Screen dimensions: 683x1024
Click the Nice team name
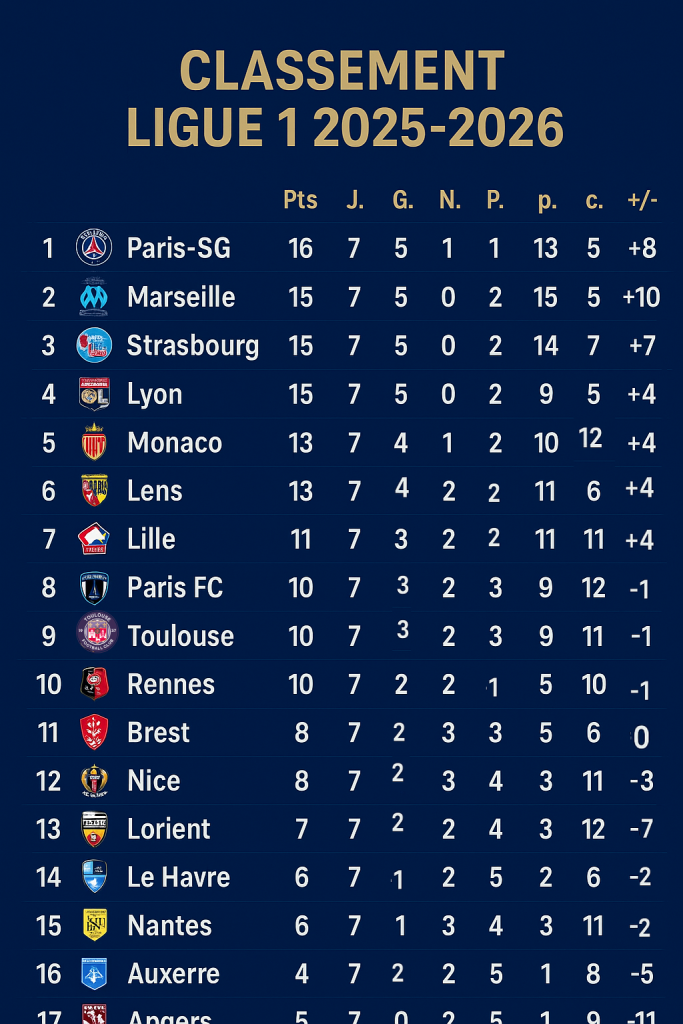click(154, 781)
